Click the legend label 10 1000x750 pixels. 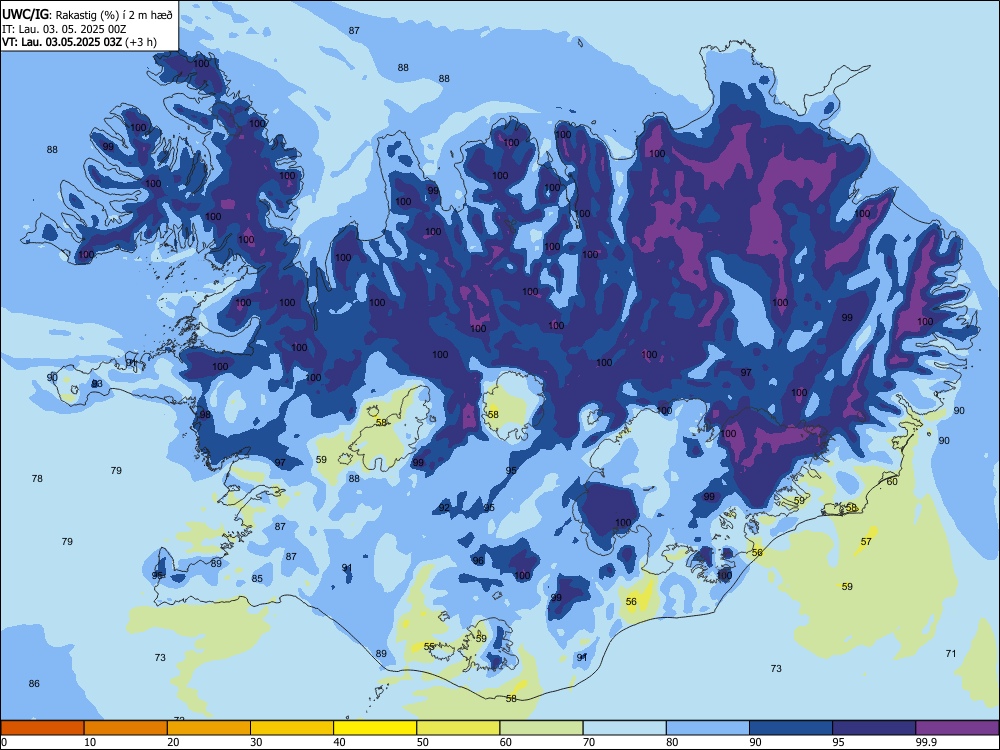pos(90,742)
